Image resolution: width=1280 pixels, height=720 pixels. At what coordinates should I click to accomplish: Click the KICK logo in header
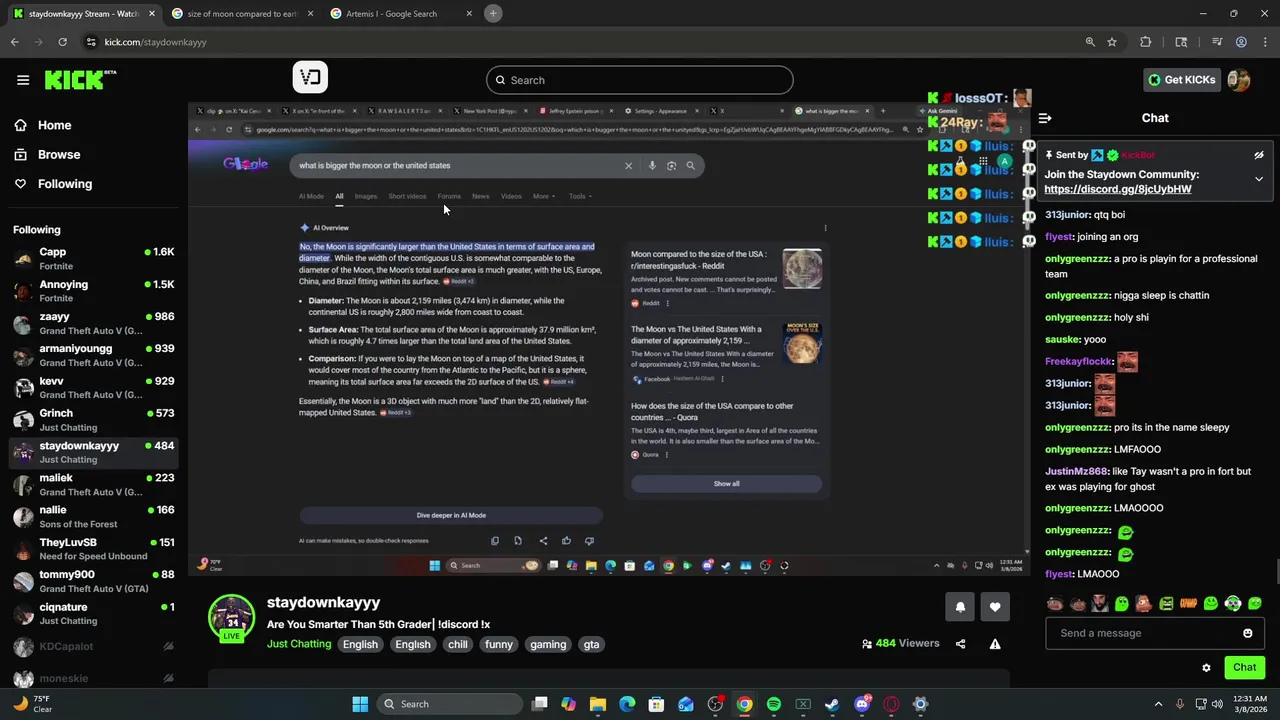(x=80, y=80)
